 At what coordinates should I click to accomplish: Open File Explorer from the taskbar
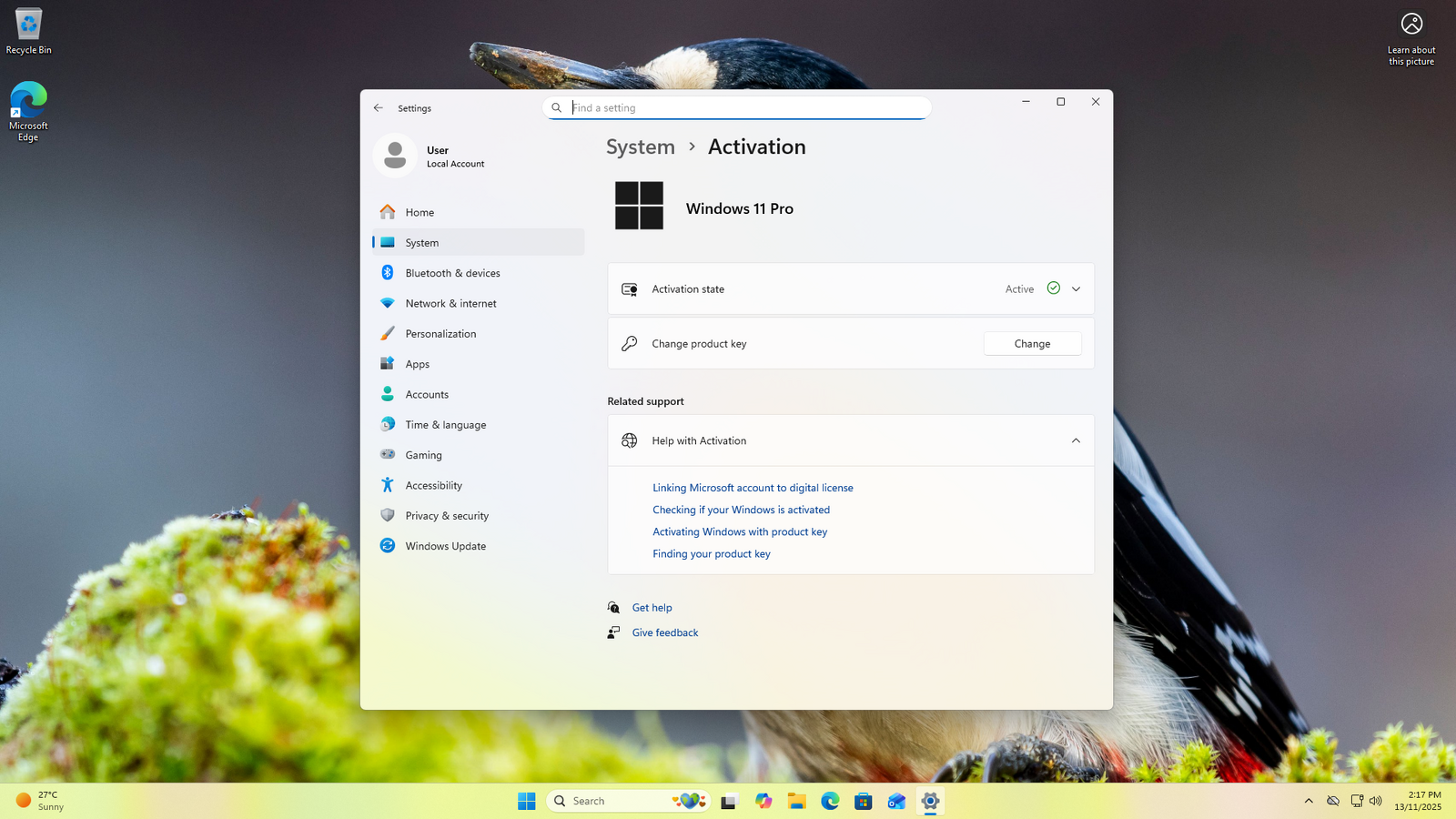pyautogui.click(x=796, y=801)
